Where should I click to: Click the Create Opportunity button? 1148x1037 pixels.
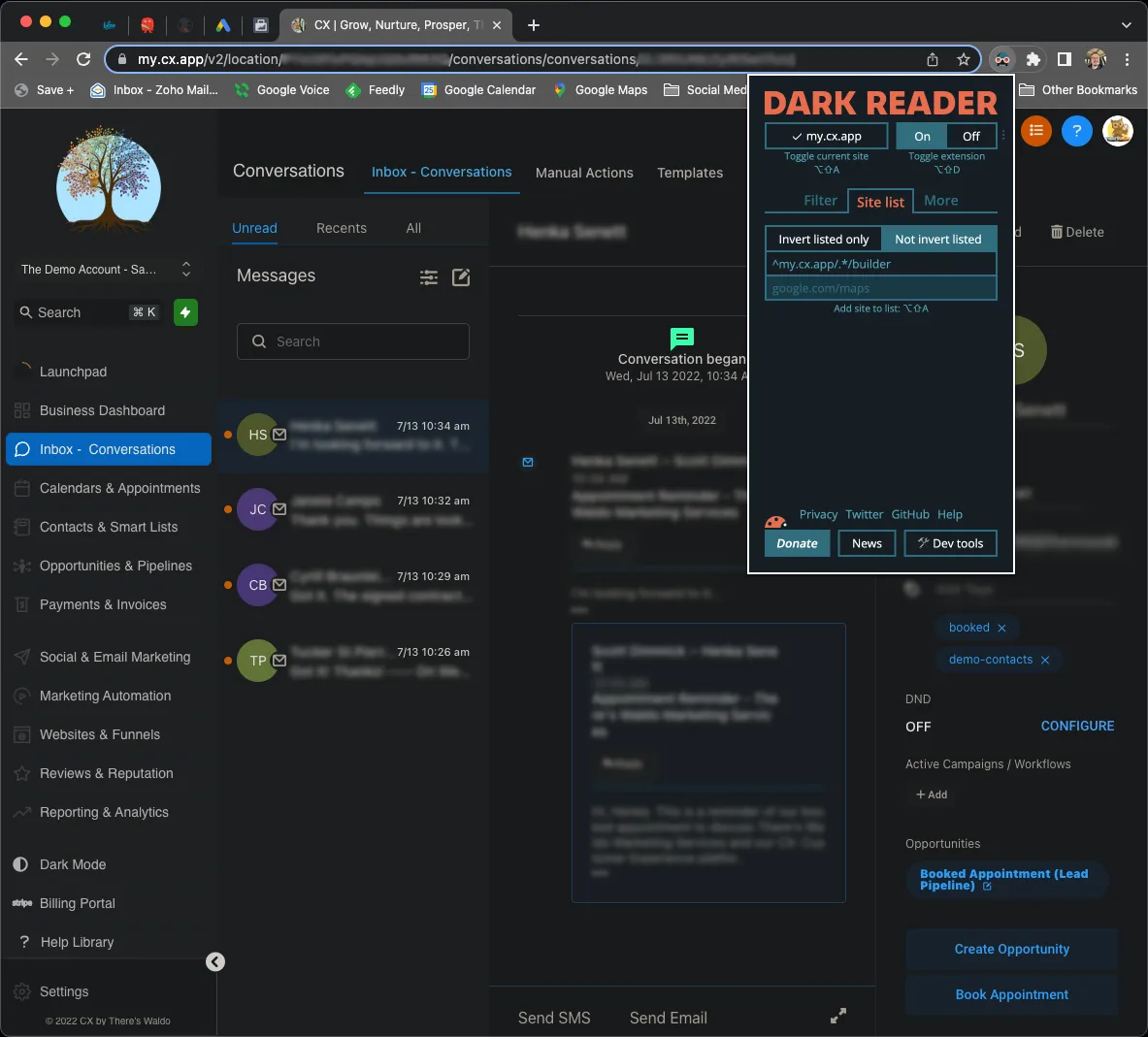1011,949
